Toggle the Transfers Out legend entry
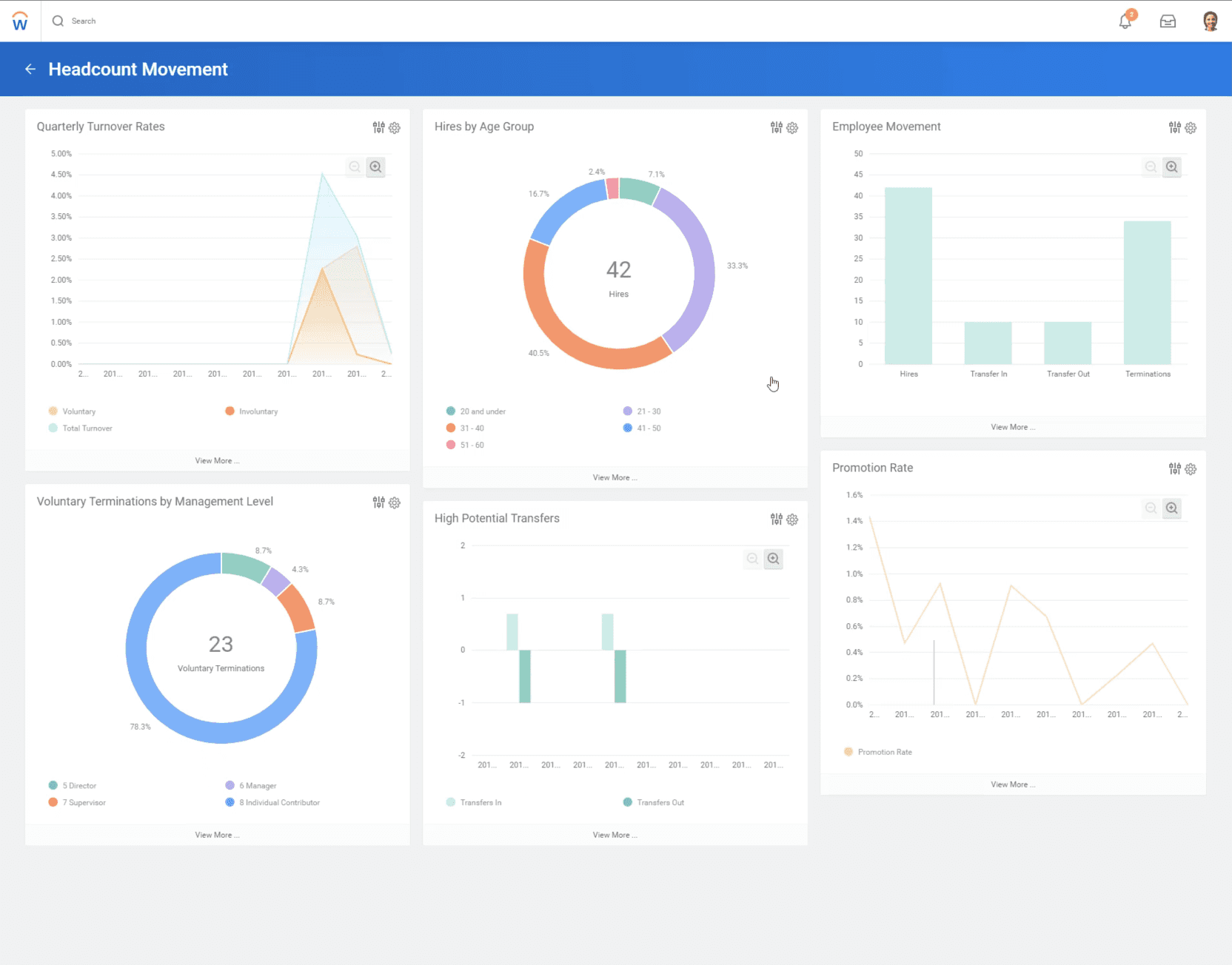 pos(654,802)
